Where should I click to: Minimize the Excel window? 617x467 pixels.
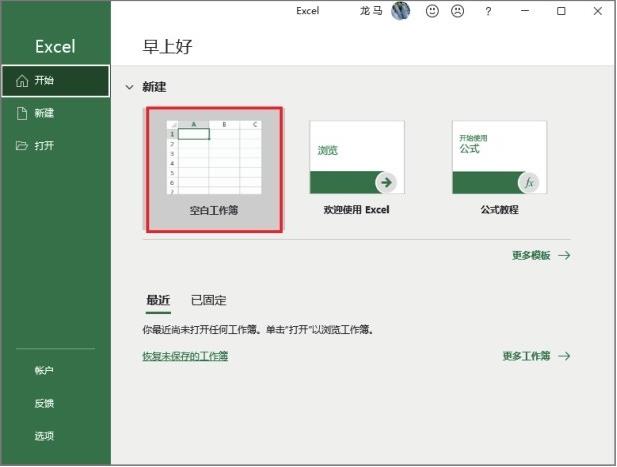(x=525, y=11)
